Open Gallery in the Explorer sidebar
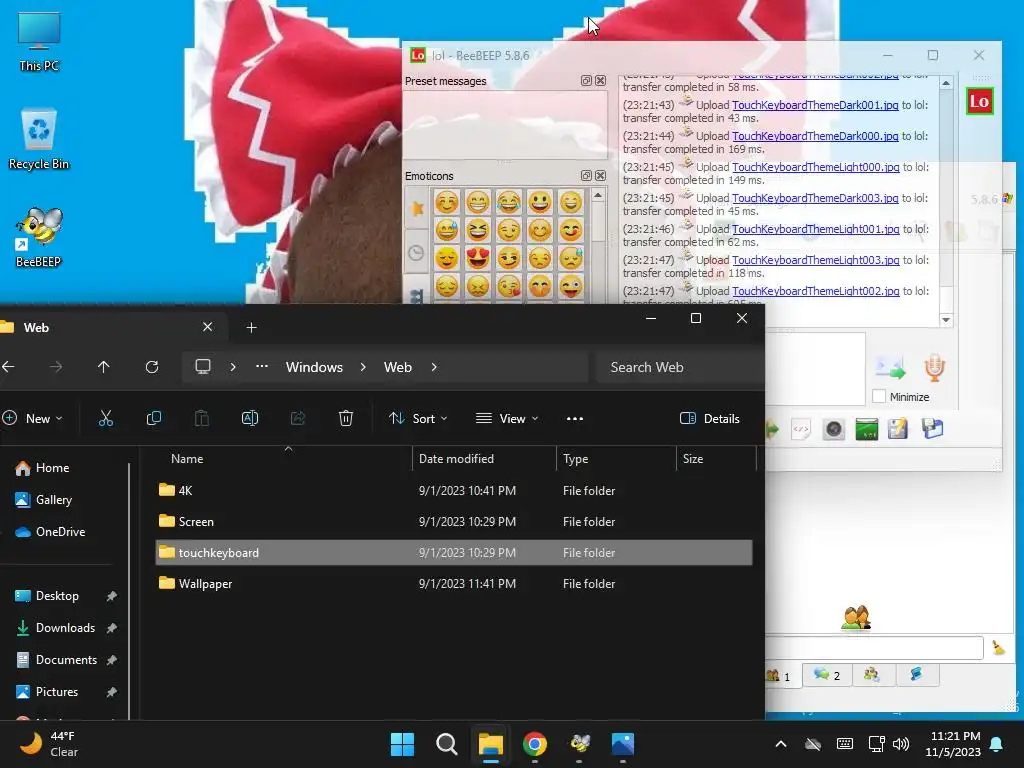The width and height of the screenshot is (1024, 768). coord(54,500)
